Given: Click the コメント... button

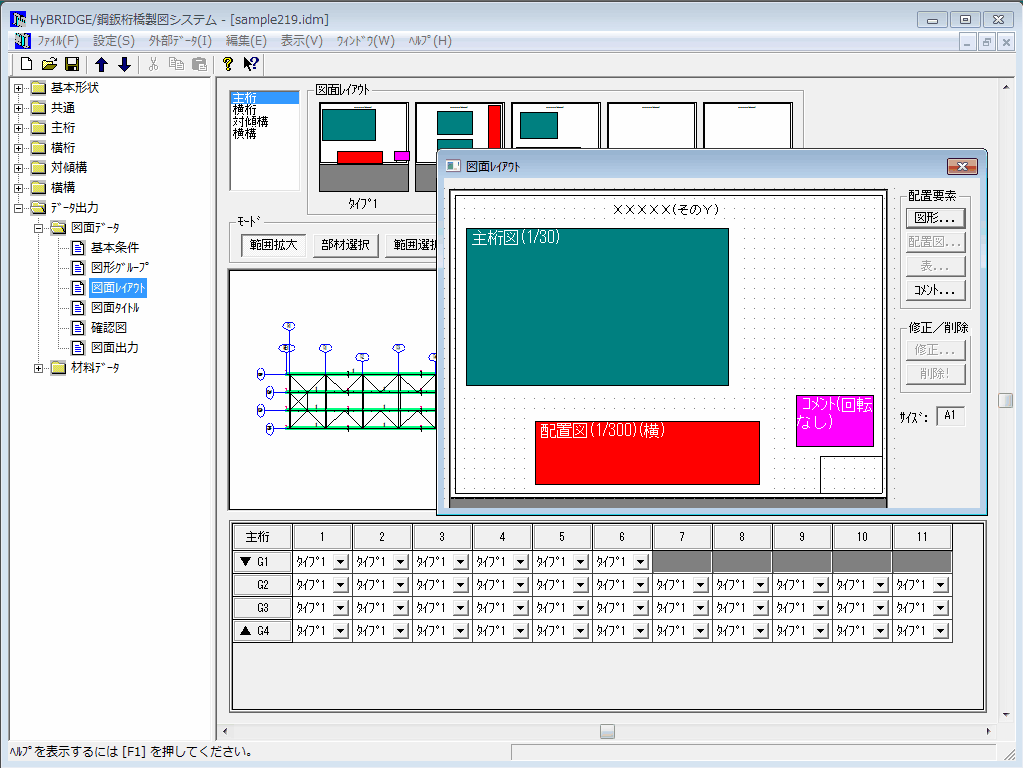Looking at the screenshot, I should [935, 291].
